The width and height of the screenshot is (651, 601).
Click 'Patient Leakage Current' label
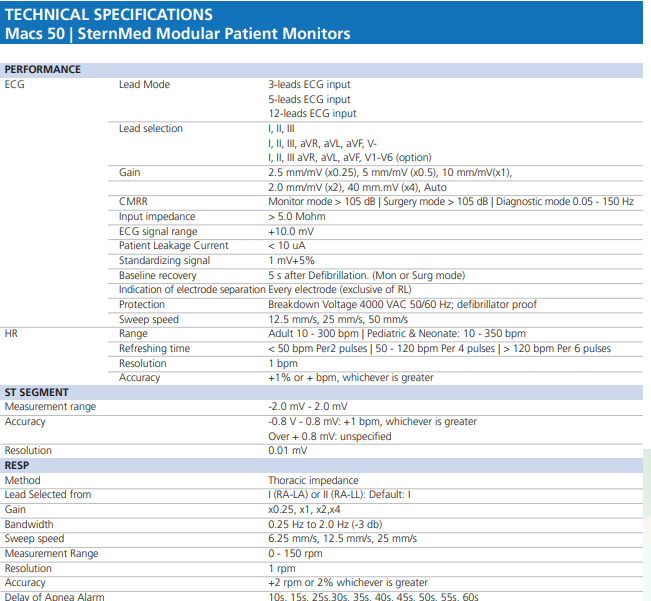[174, 246]
